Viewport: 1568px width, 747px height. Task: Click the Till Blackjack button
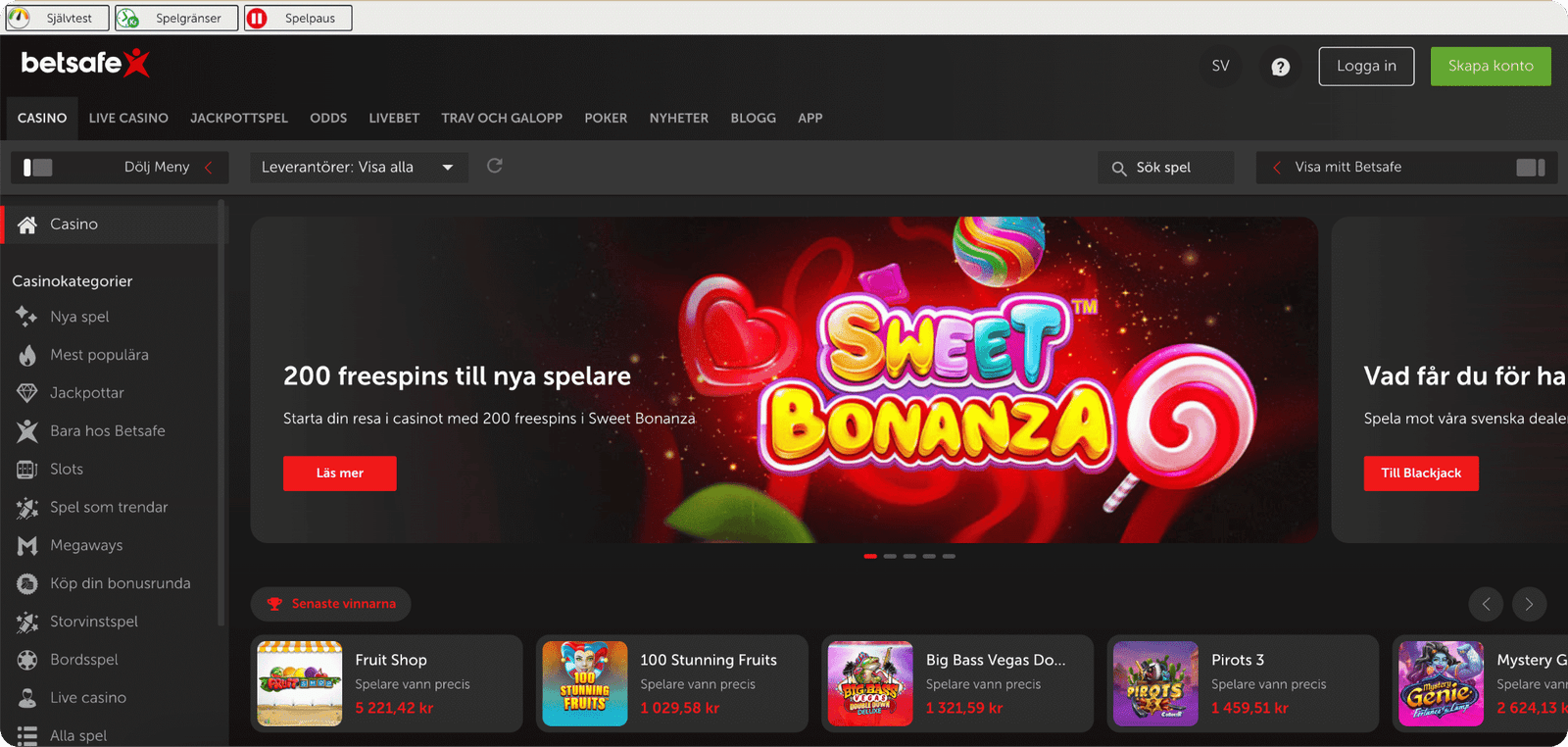(x=1421, y=473)
